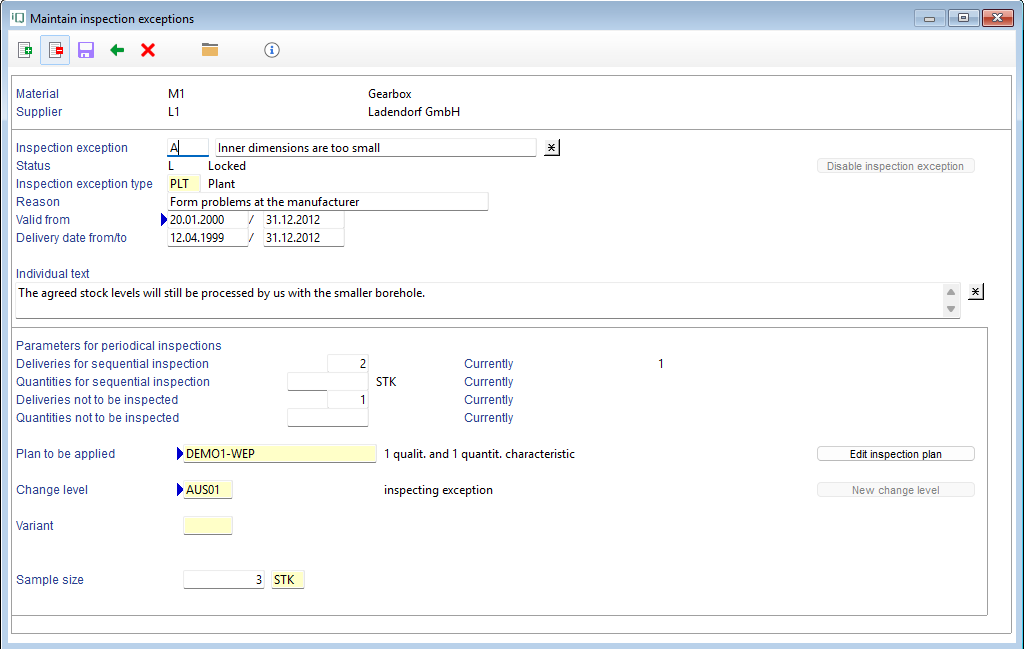Click the delete record icon with red minus

[55, 50]
